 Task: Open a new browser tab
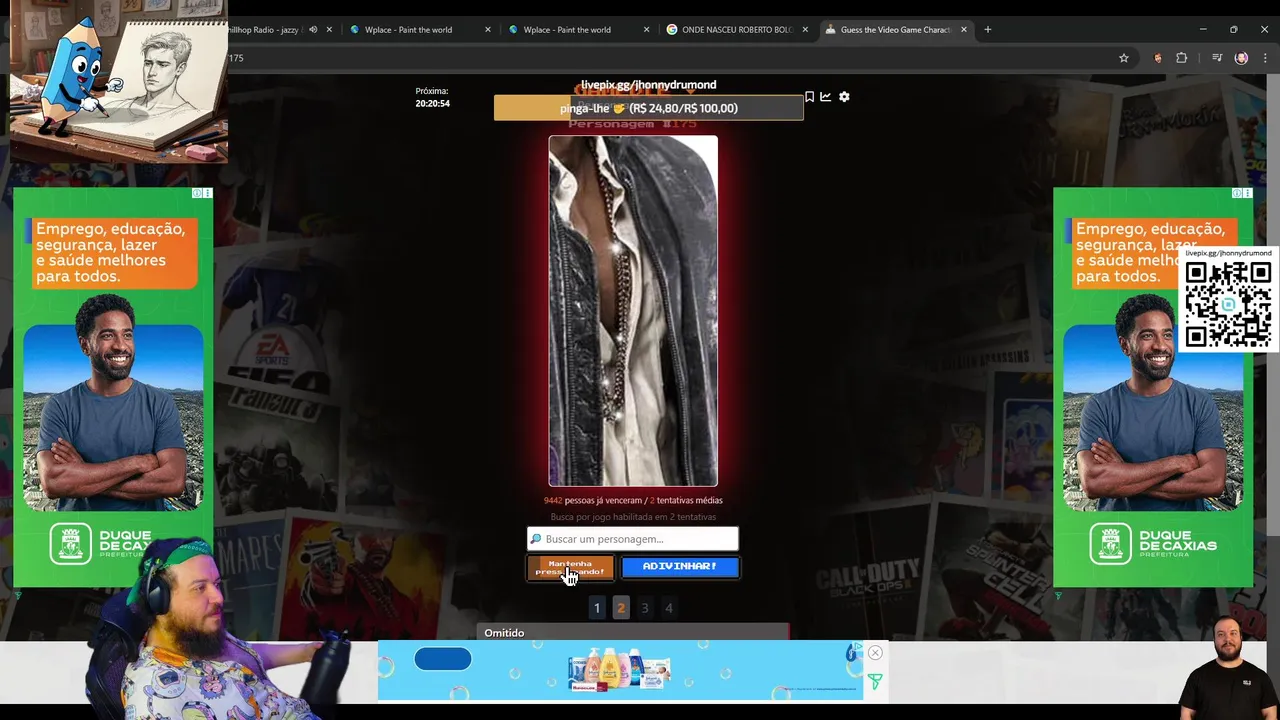[988, 30]
